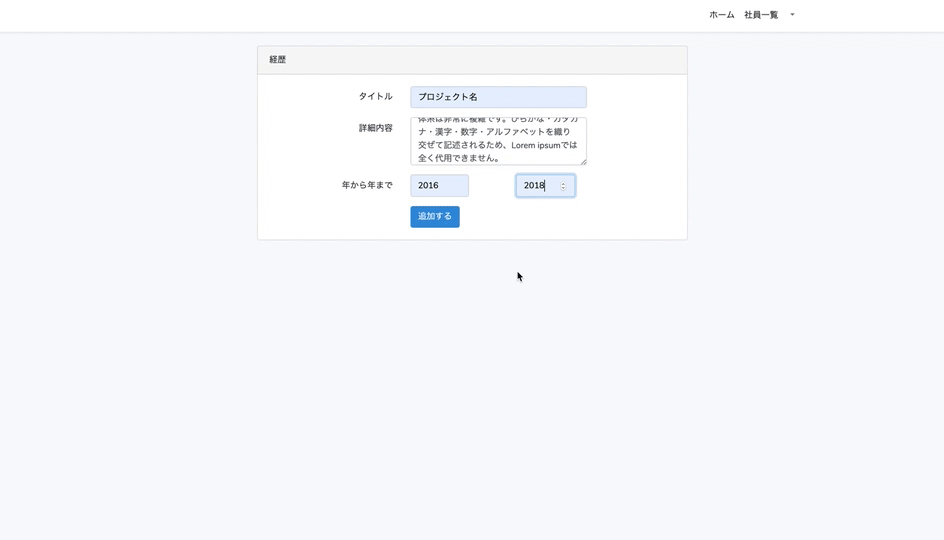
Task: Grab the textarea resize handle corner
Action: (583, 161)
